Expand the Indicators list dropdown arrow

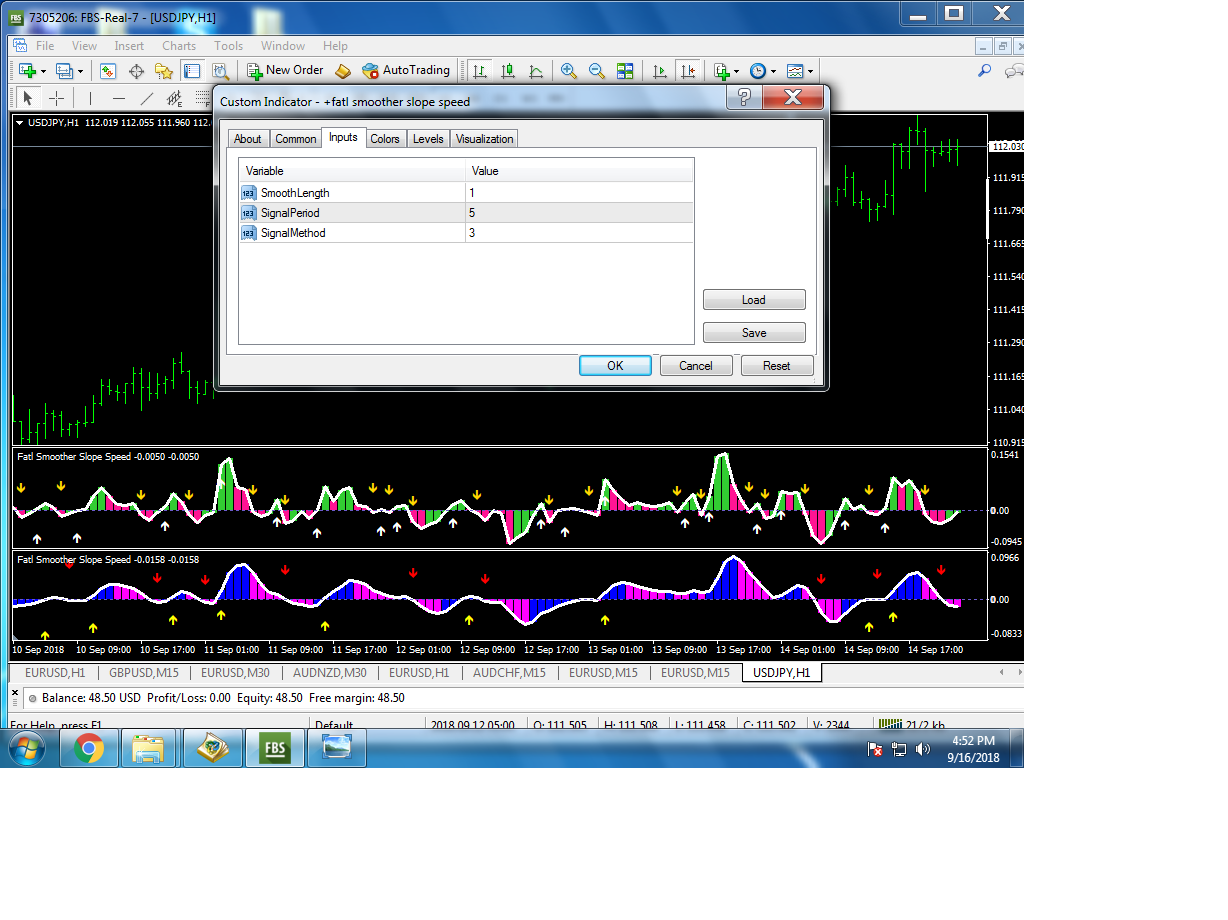(737, 71)
